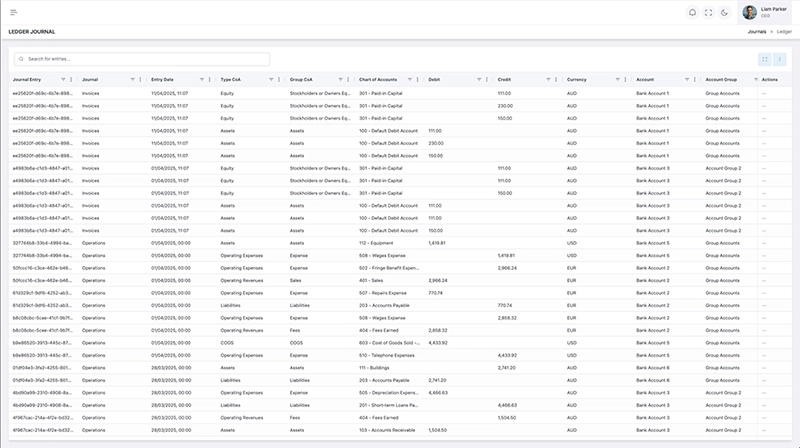Click the 1,504.50 credit value
The image size is (800, 448).
[507, 418]
